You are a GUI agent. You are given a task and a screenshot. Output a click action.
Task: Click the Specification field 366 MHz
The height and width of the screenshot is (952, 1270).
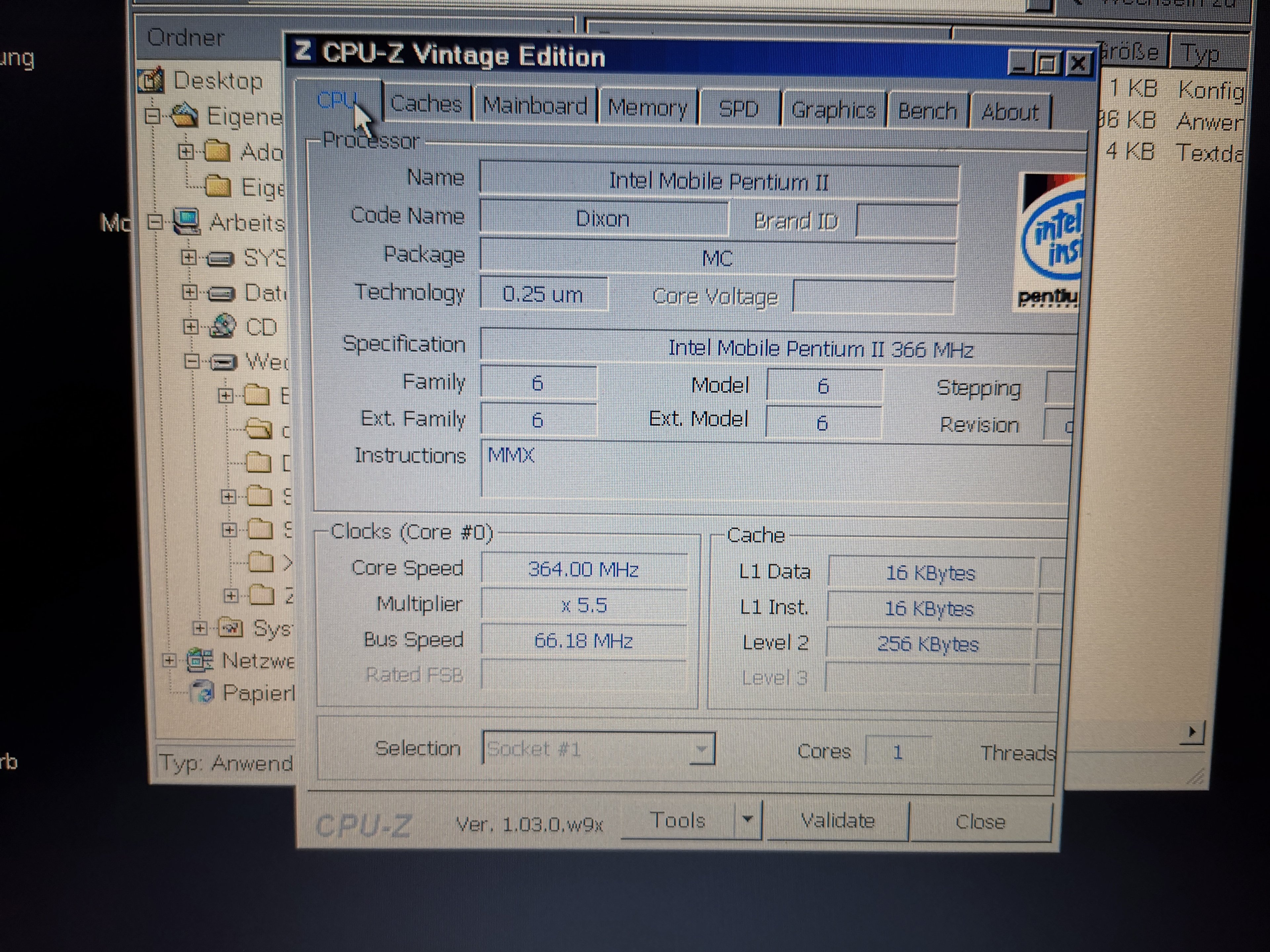pyautogui.click(x=778, y=348)
